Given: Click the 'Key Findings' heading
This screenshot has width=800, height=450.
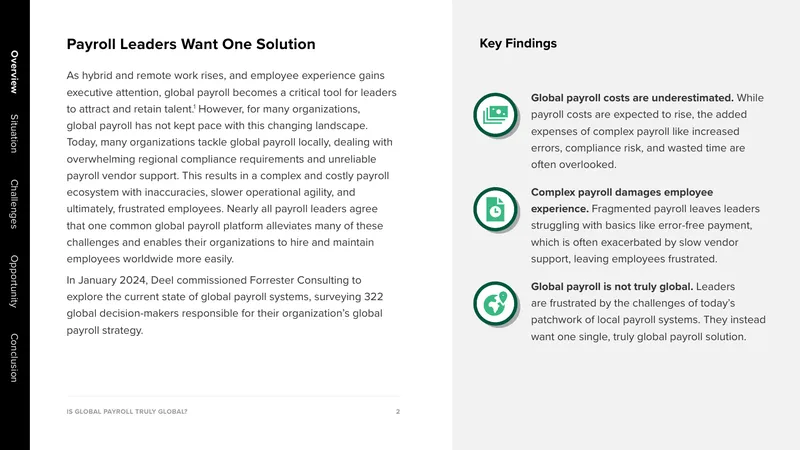Looking at the screenshot, I should click(518, 43).
